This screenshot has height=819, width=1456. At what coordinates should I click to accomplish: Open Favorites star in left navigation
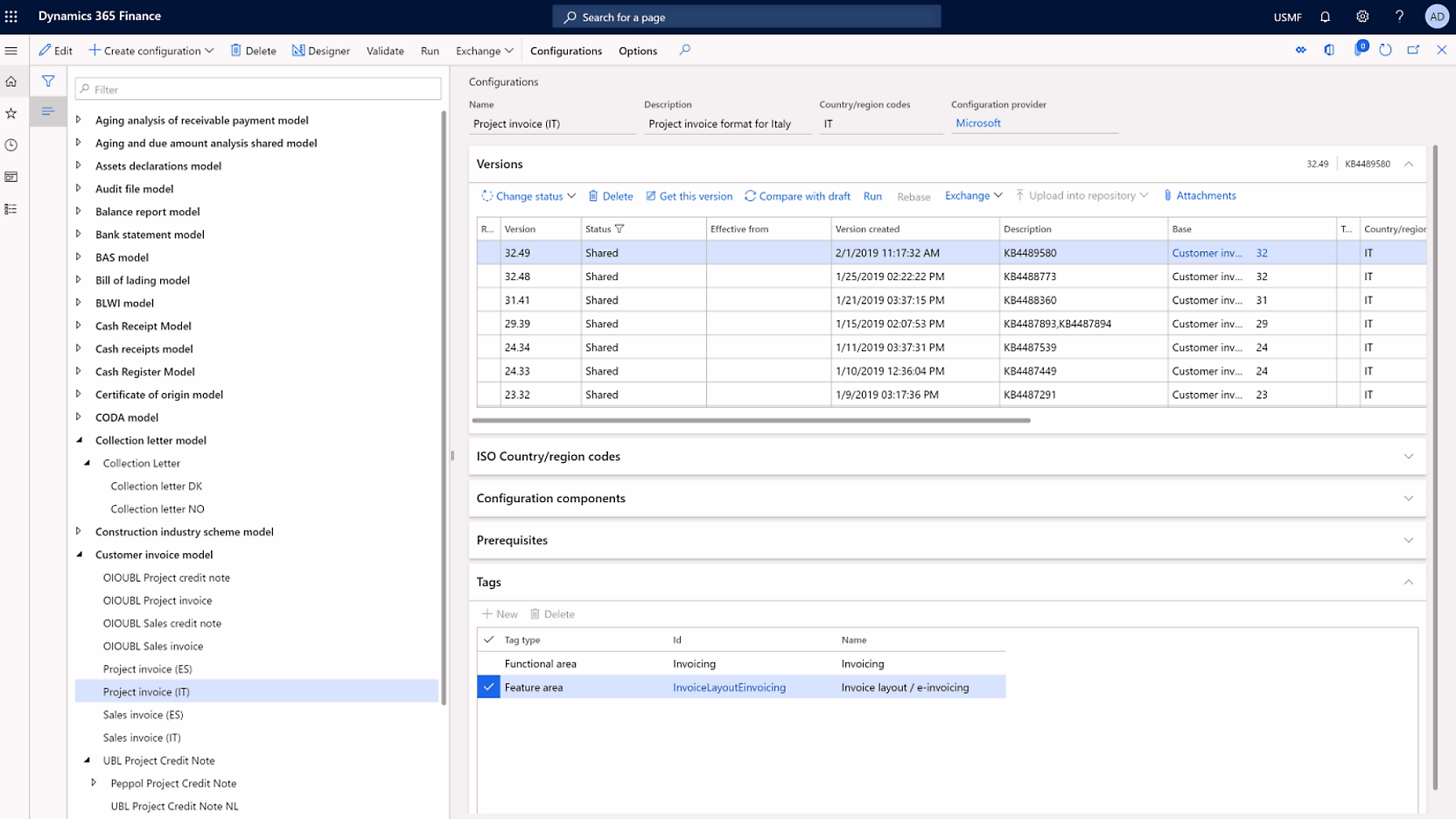tap(11, 113)
